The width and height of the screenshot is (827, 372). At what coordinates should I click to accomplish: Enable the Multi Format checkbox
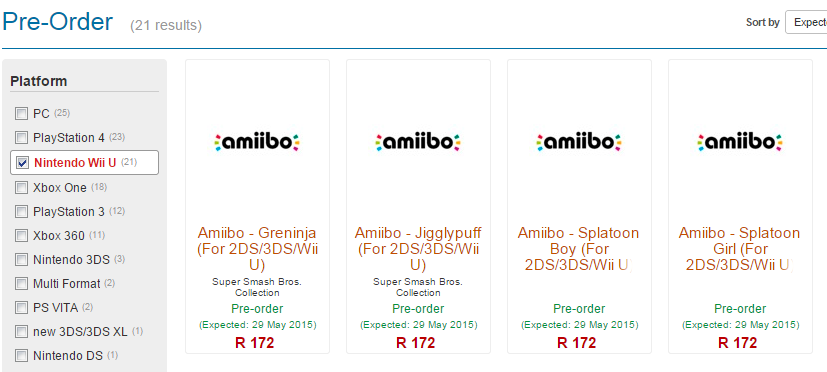tap(22, 284)
